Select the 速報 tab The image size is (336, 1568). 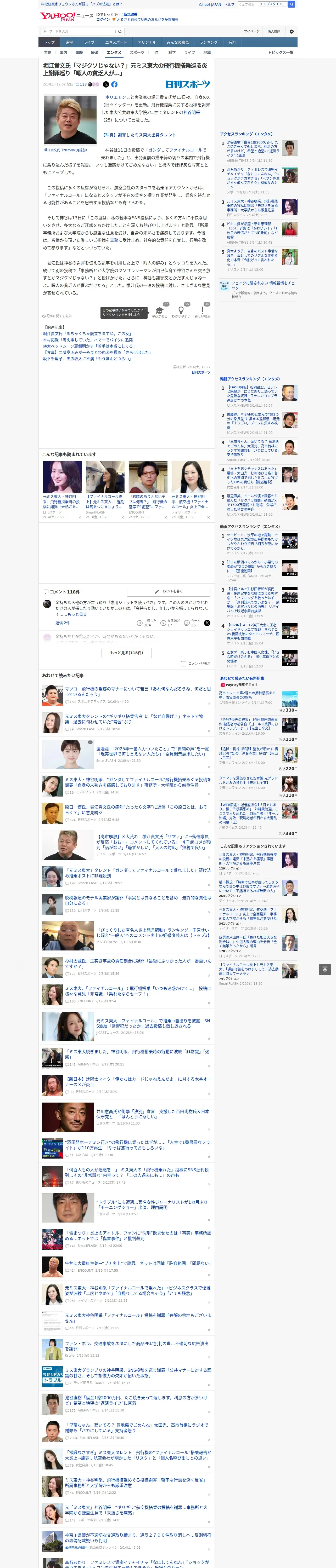(x=69, y=43)
